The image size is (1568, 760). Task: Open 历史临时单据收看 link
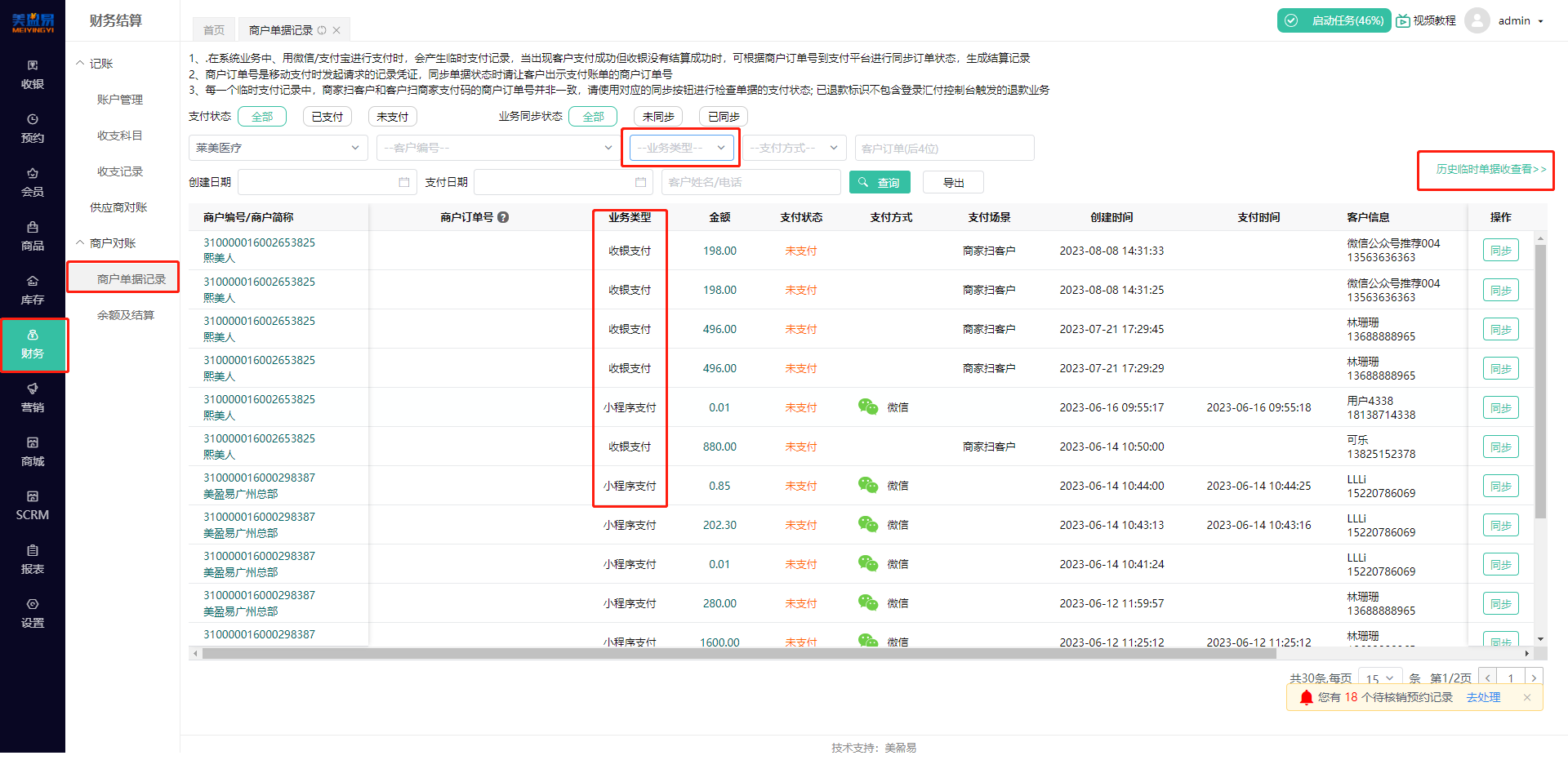(1486, 170)
